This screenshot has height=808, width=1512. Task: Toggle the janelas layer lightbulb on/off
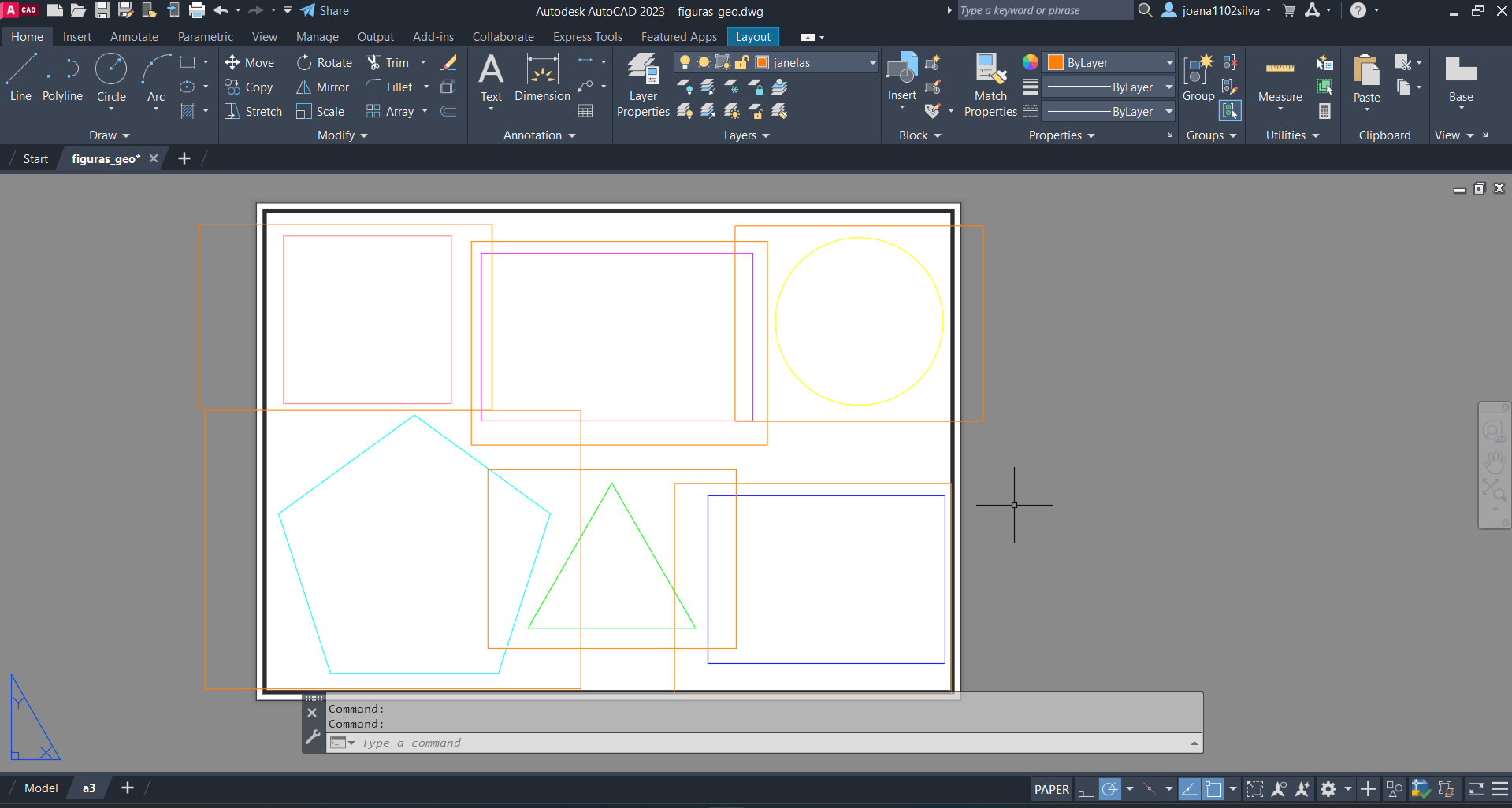(x=685, y=63)
